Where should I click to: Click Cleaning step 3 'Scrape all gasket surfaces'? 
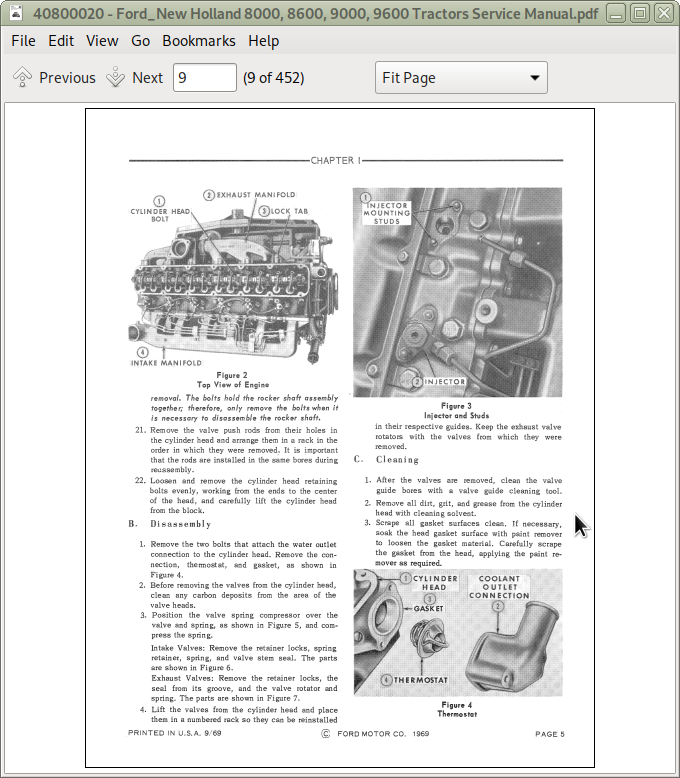(463, 543)
